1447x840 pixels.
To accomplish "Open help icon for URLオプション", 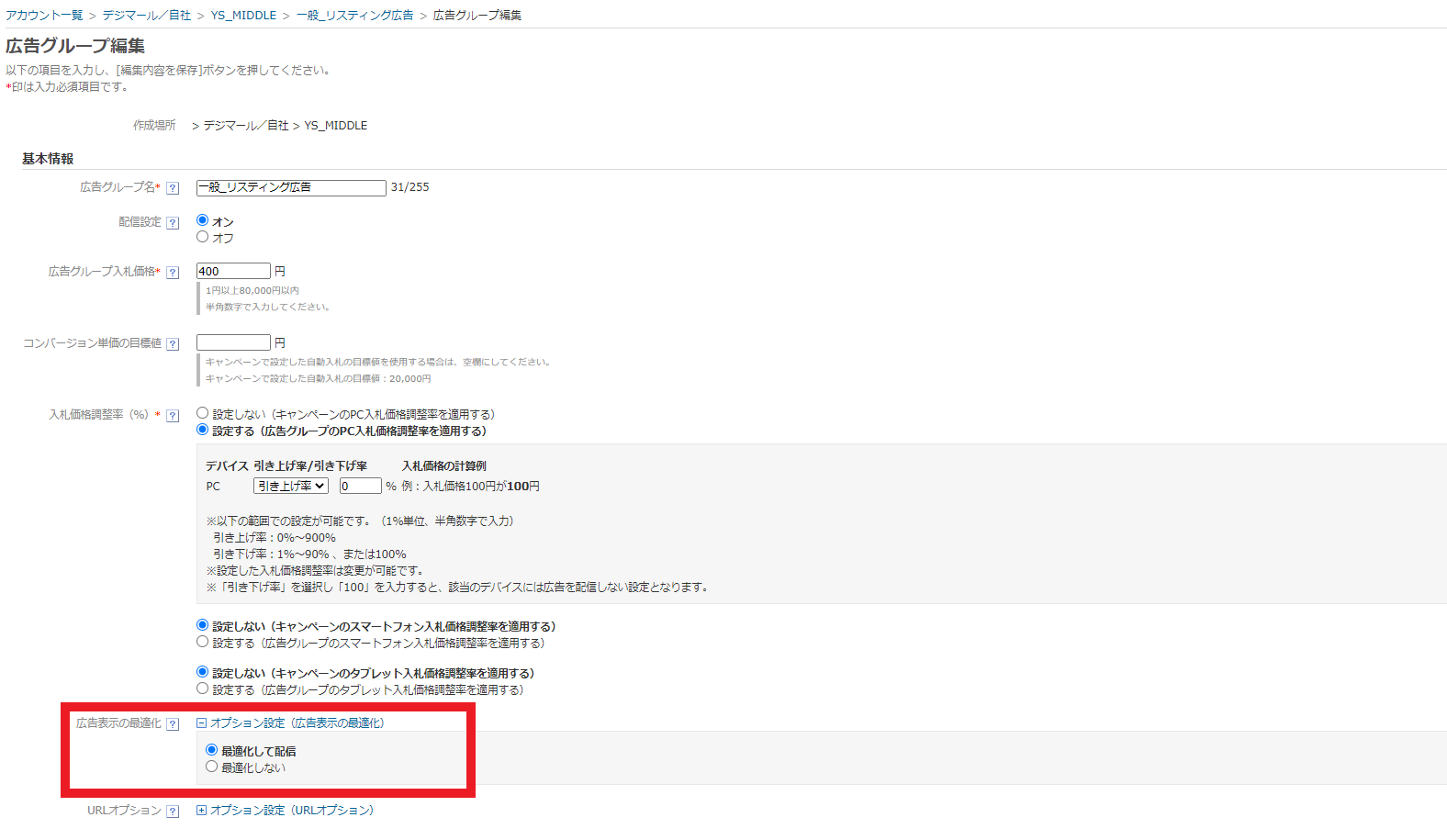I will pos(173,812).
